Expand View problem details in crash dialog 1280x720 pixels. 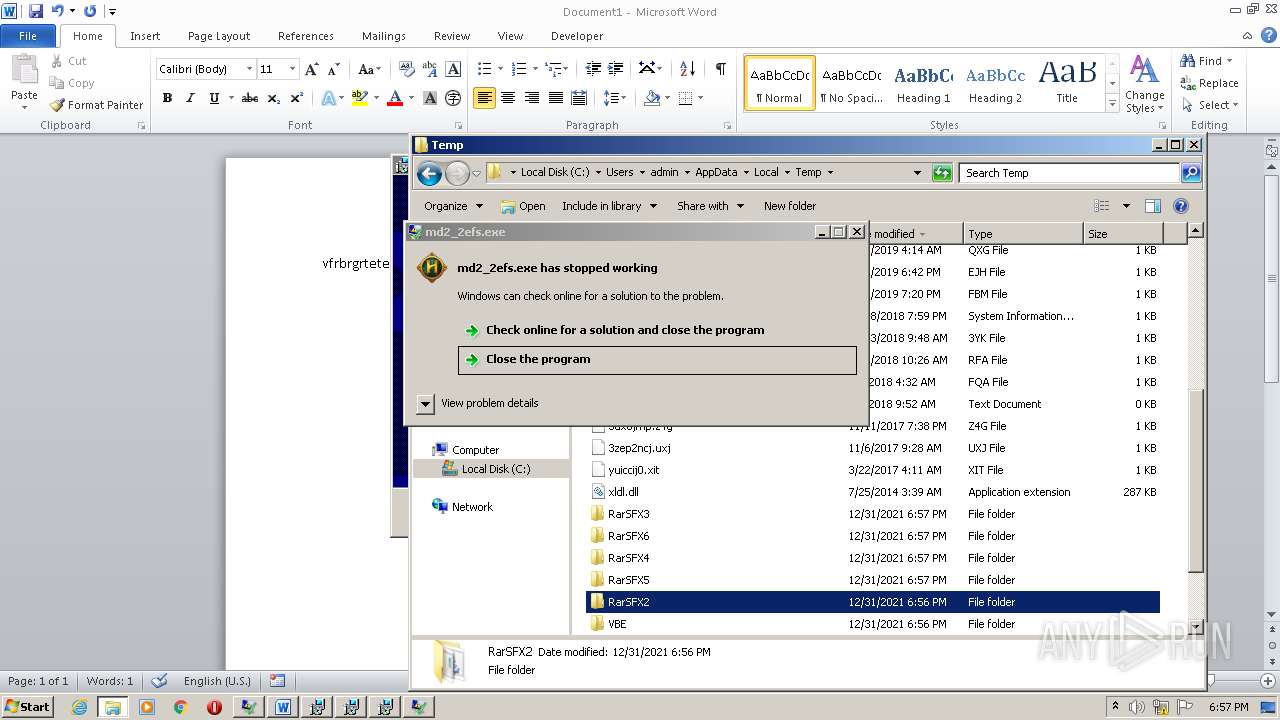tap(425, 404)
